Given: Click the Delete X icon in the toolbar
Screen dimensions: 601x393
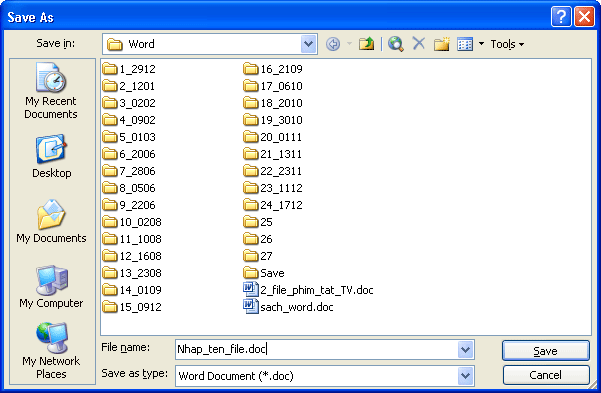Looking at the screenshot, I should tap(419, 43).
